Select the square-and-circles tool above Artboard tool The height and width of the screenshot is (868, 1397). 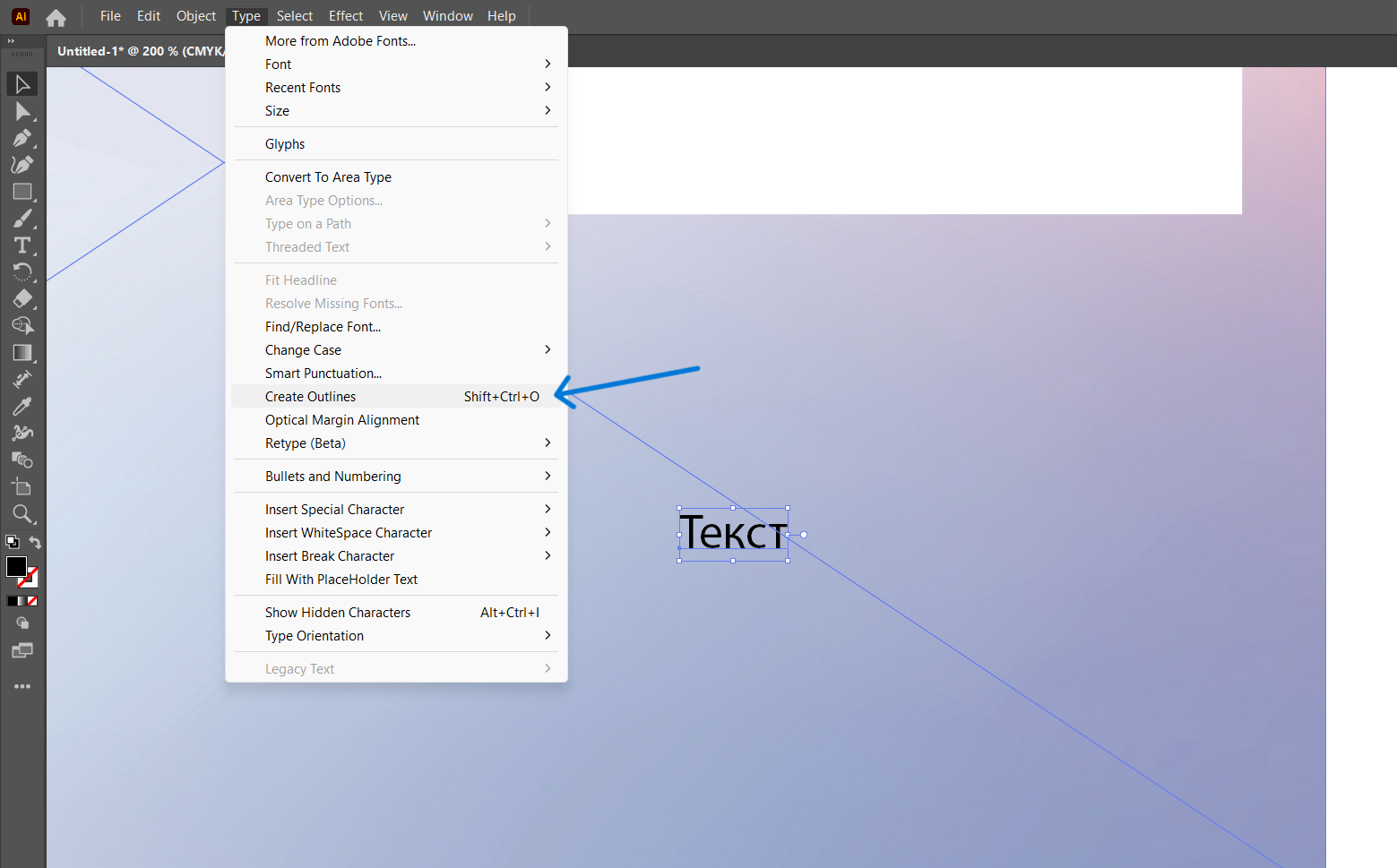coord(22,460)
